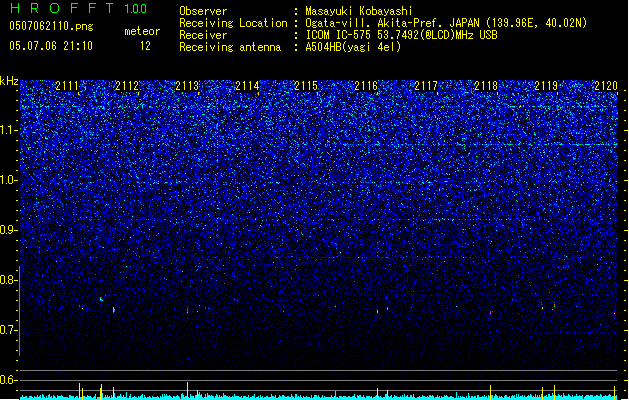
Task: Click the 2115 time marker
Action: (306, 86)
